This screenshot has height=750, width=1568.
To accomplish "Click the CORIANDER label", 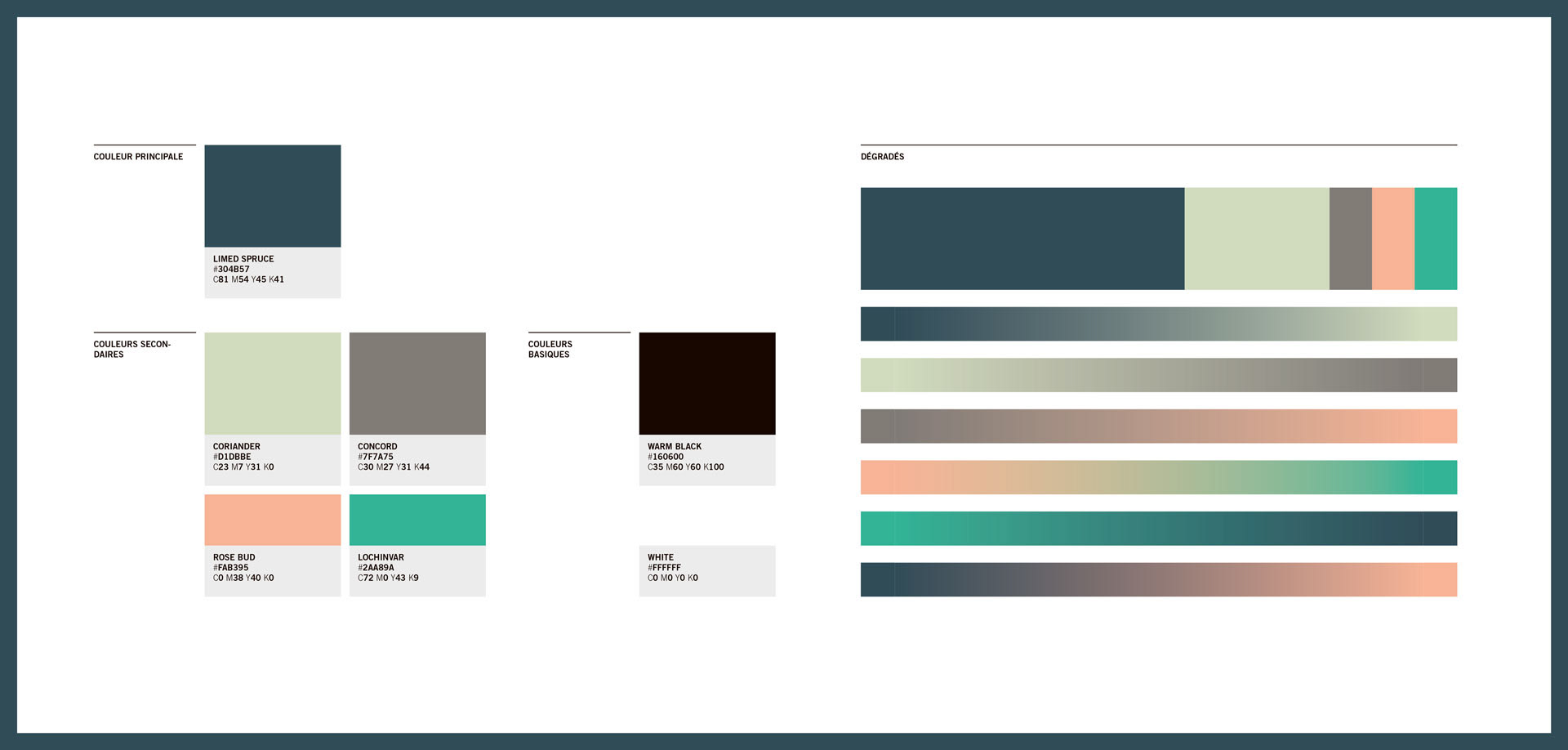I will click(237, 447).
